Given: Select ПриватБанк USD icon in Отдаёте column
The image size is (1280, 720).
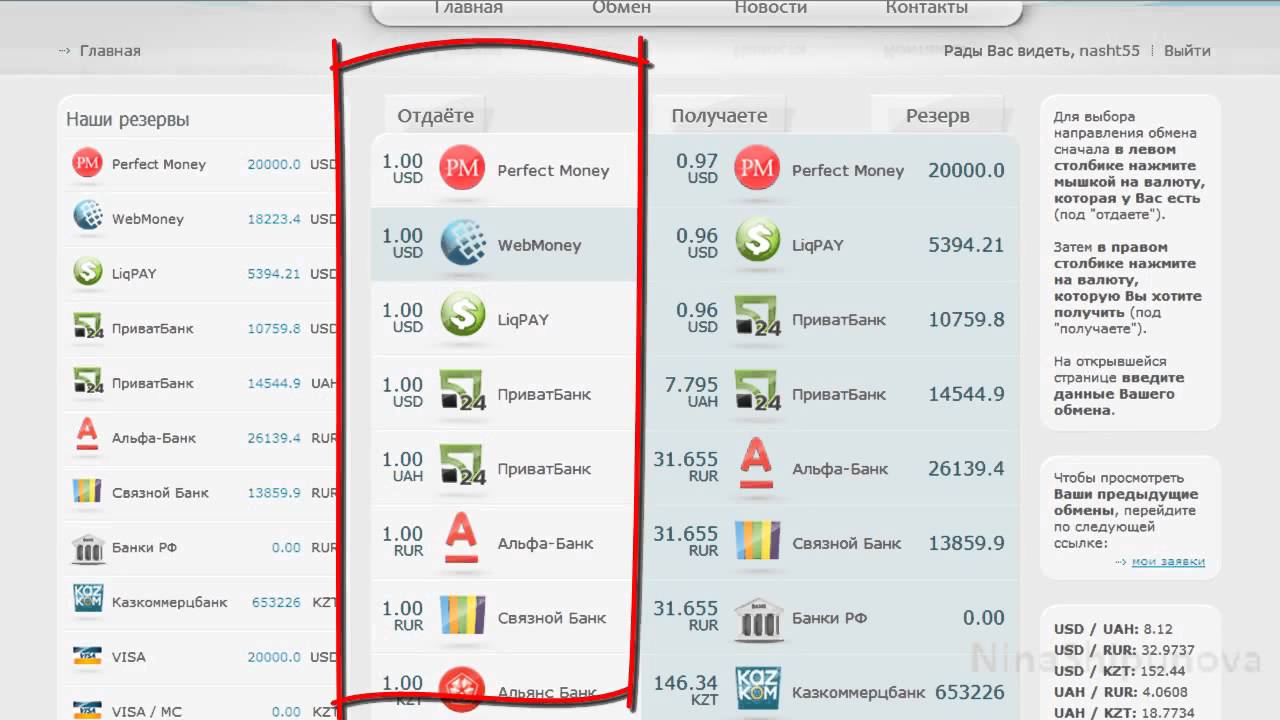Looking at the screenshot, I should tap(462, 392).
